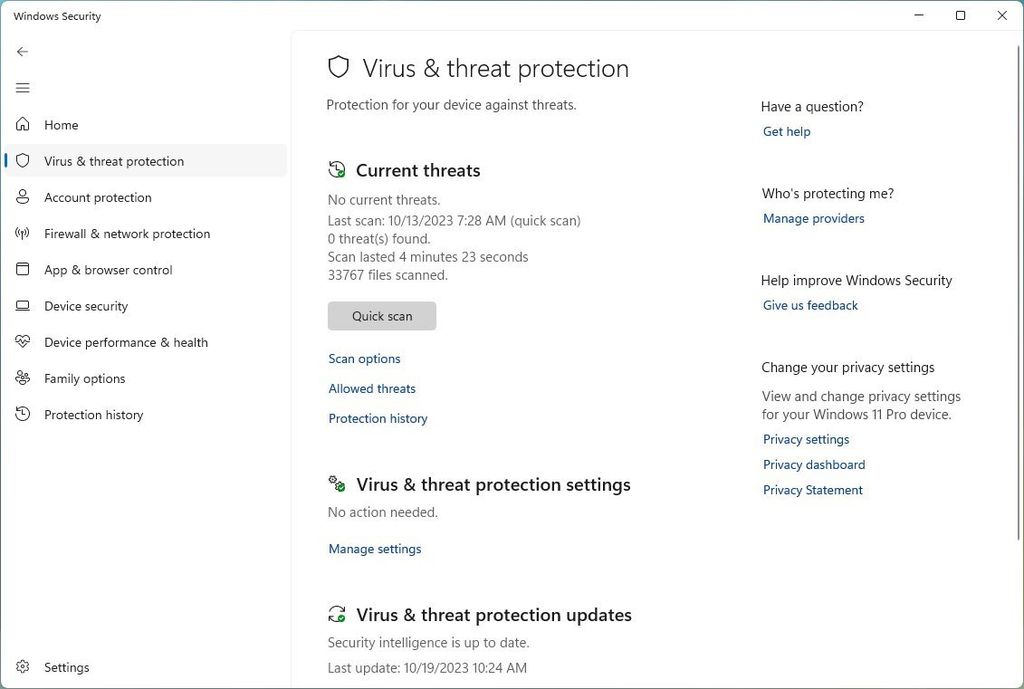Open App & browser control via its icon
Image resolution: width=1024 pixels, height=689 pixels.
[x=22, y=269]
